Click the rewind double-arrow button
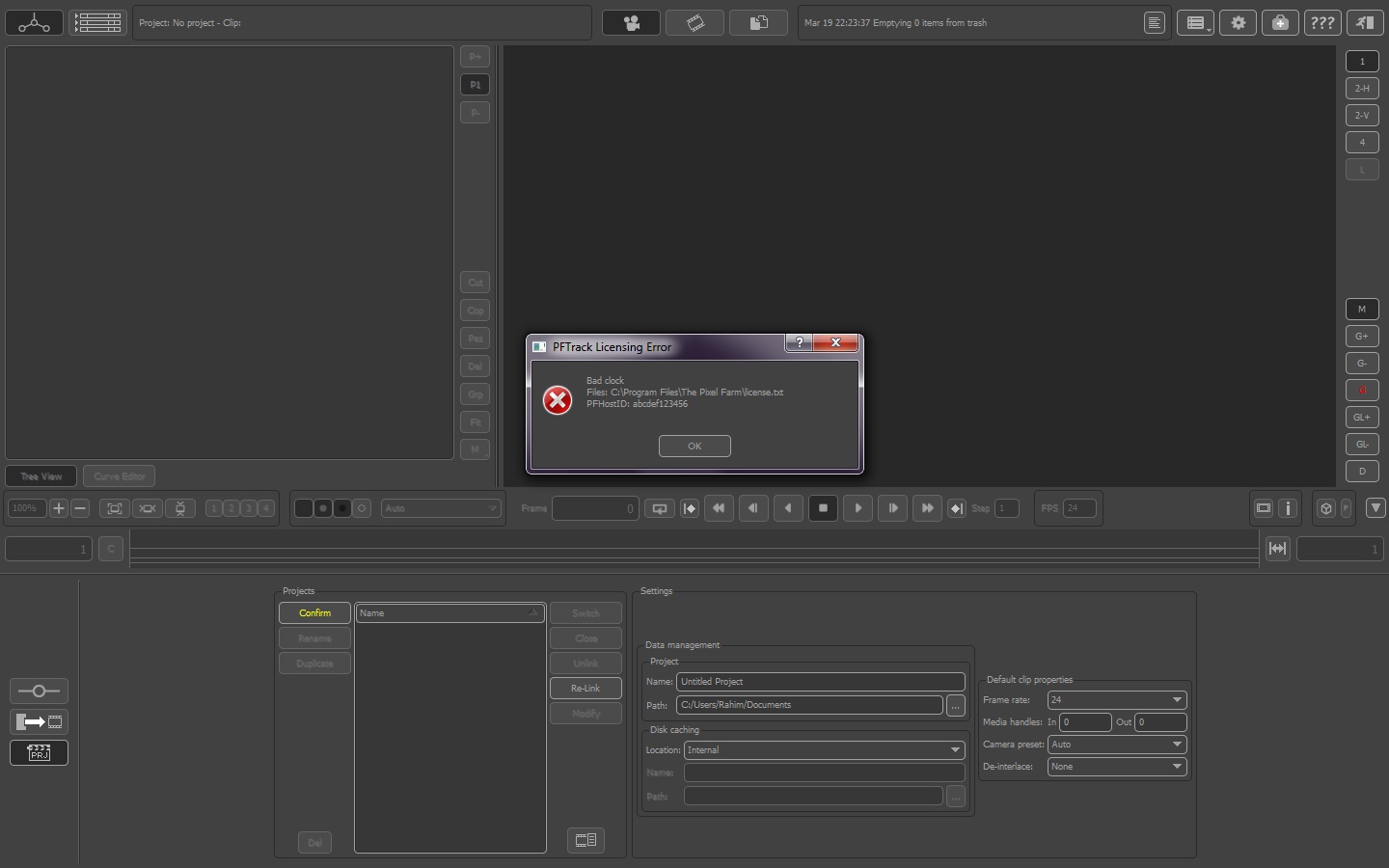This screenshot has width=1389, height=868. click(719, 507)
